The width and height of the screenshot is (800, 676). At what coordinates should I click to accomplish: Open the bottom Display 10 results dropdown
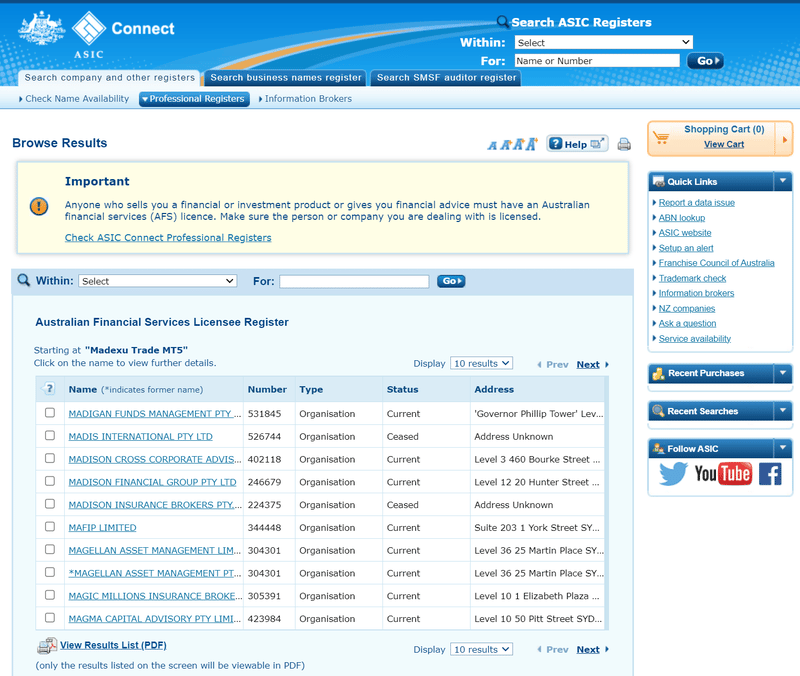tap(481, 649)
